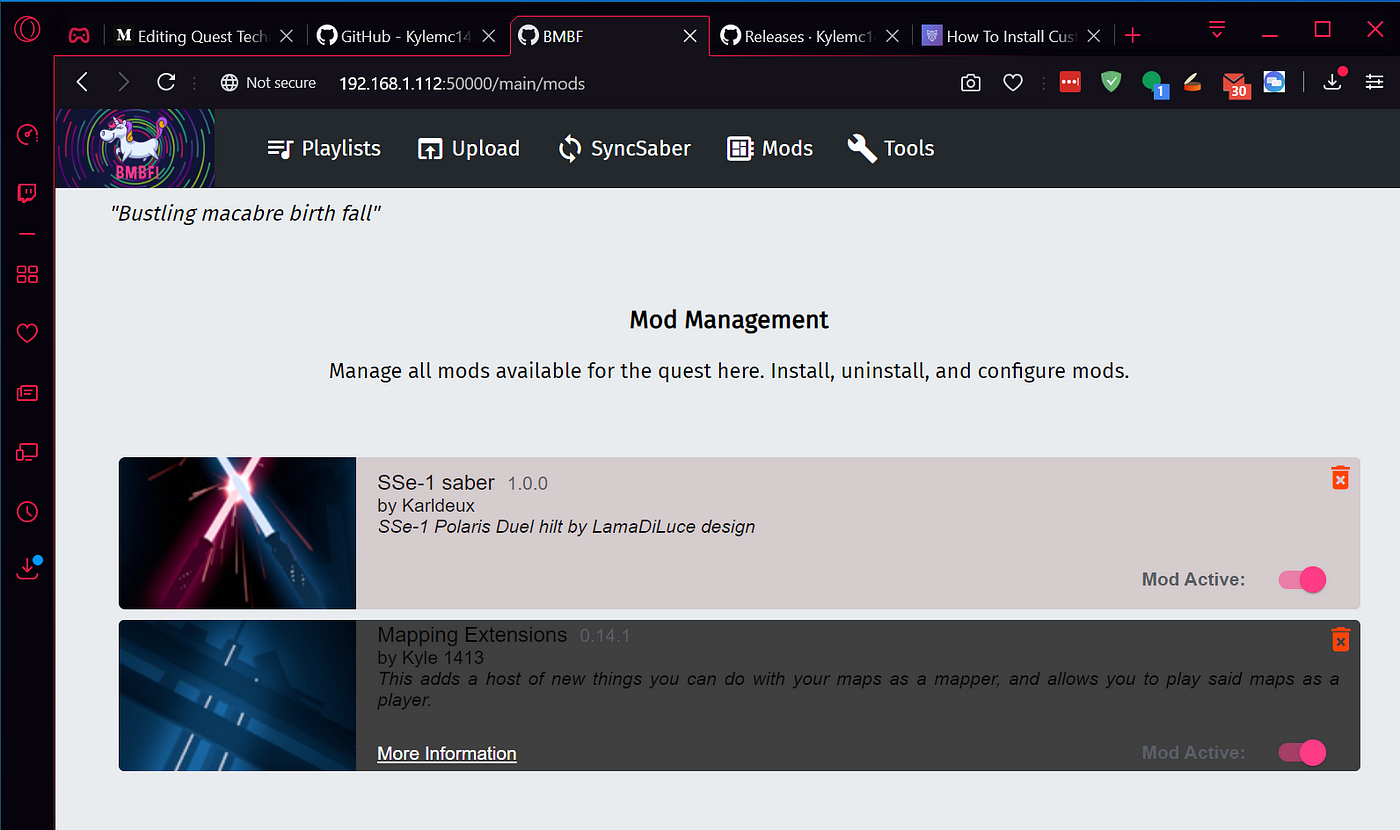Delete the SSe-1 saber mod
This screenshot has height=830, width=1400.
tap(1340, 478)
